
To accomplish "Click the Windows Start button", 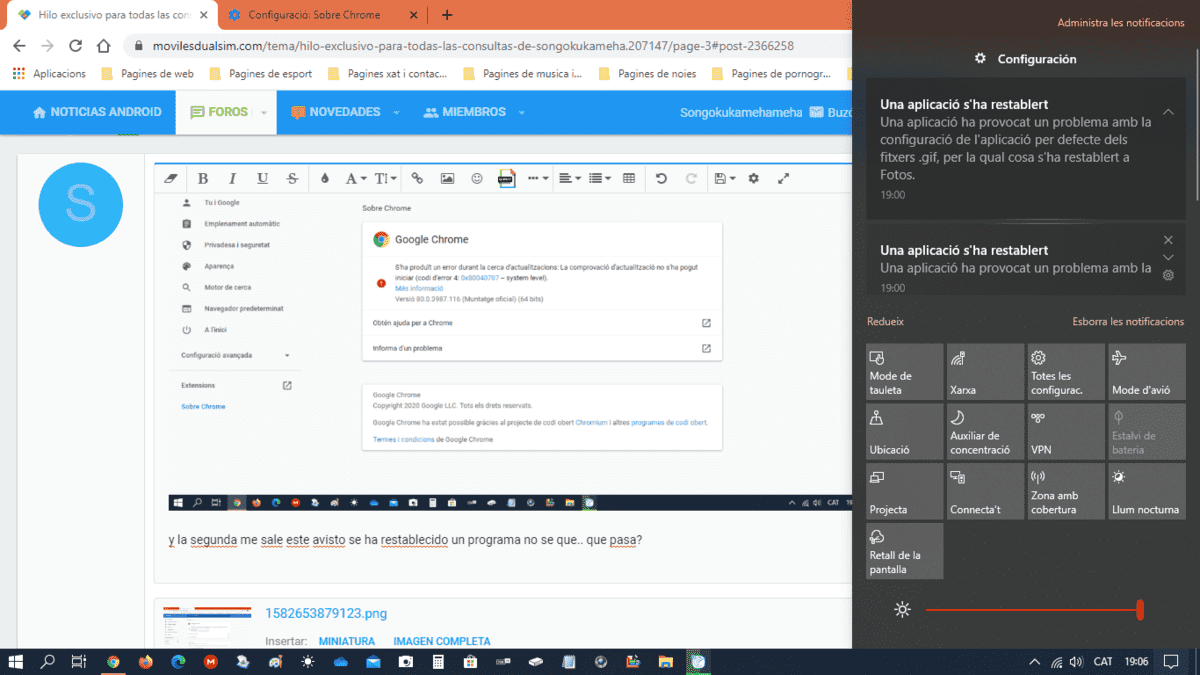I will pyautogui.click(x=16, y=661).
